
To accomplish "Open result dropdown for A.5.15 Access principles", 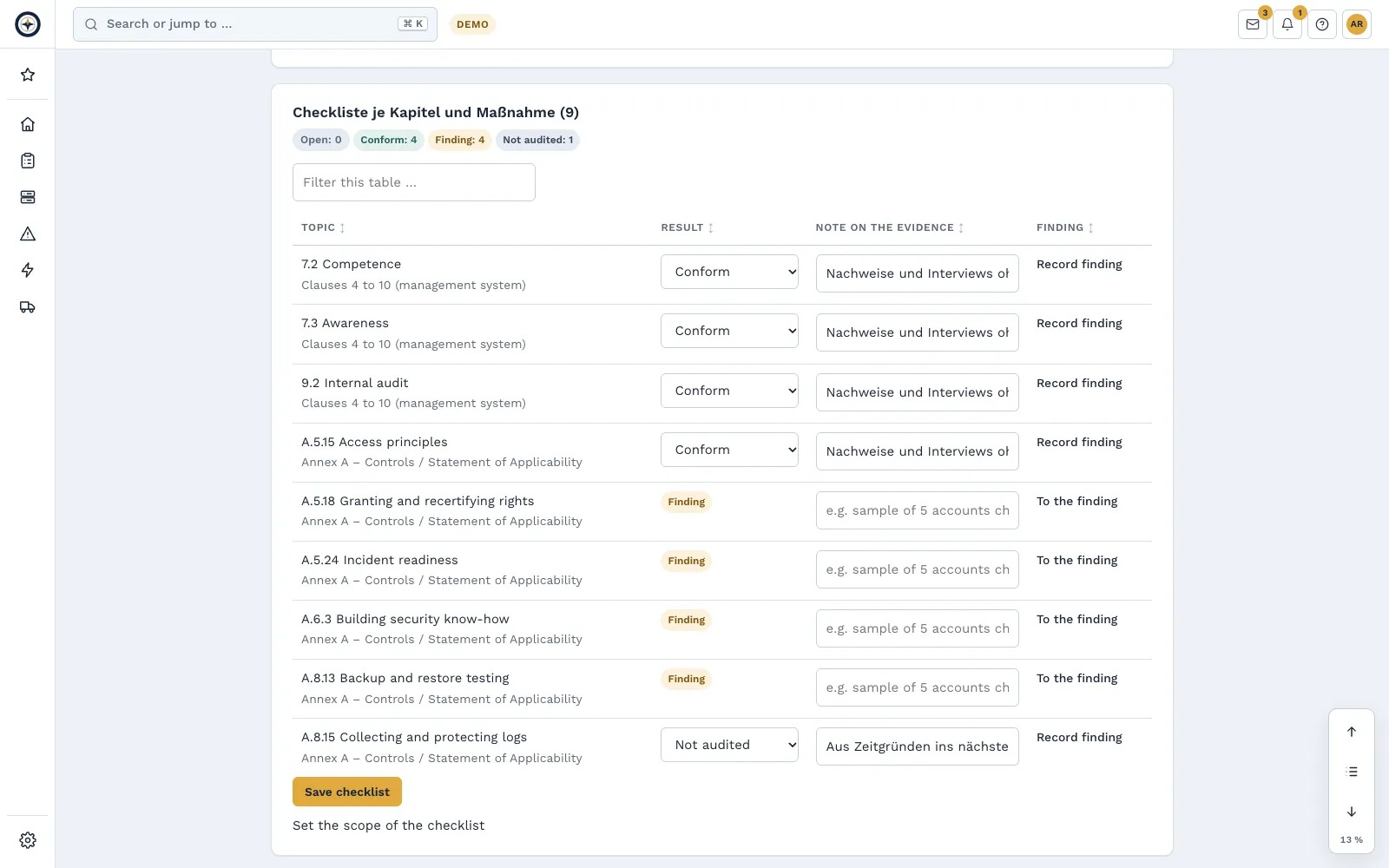I will click(x=729, y=450).
